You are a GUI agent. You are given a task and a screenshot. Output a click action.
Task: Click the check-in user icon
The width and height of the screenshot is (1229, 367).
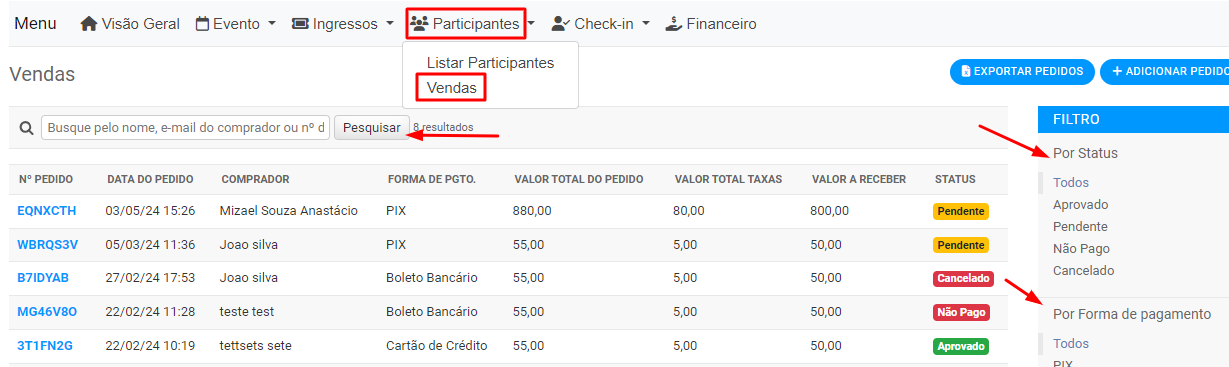pyautogui.click(x=560, y=23)
